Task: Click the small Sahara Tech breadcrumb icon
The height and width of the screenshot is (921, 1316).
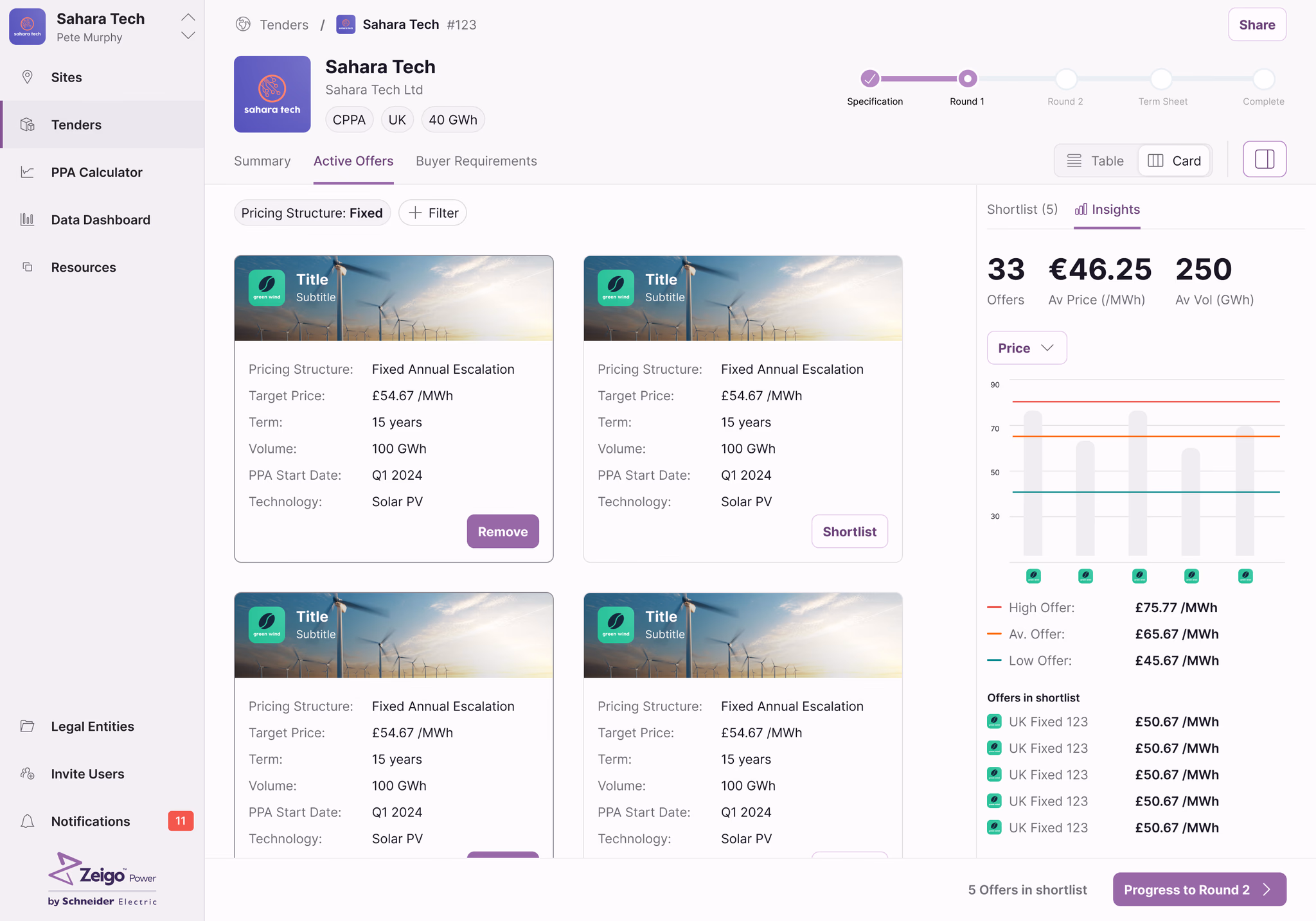Action: [346, 24]
